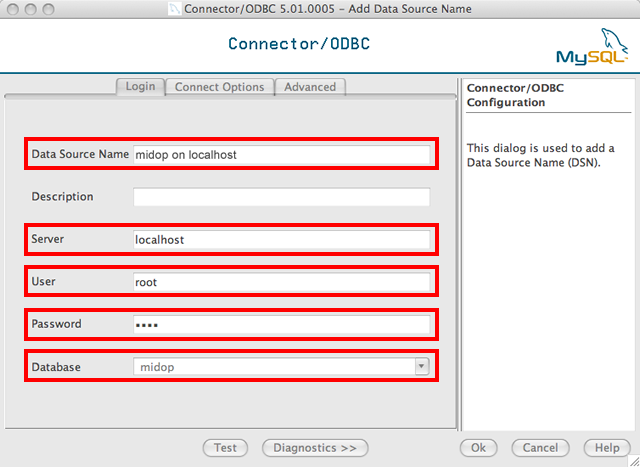The width and height of the screenshot is (640, 467).
Task: Close the window with the leftmost title bar button
Action: [13, 9]
